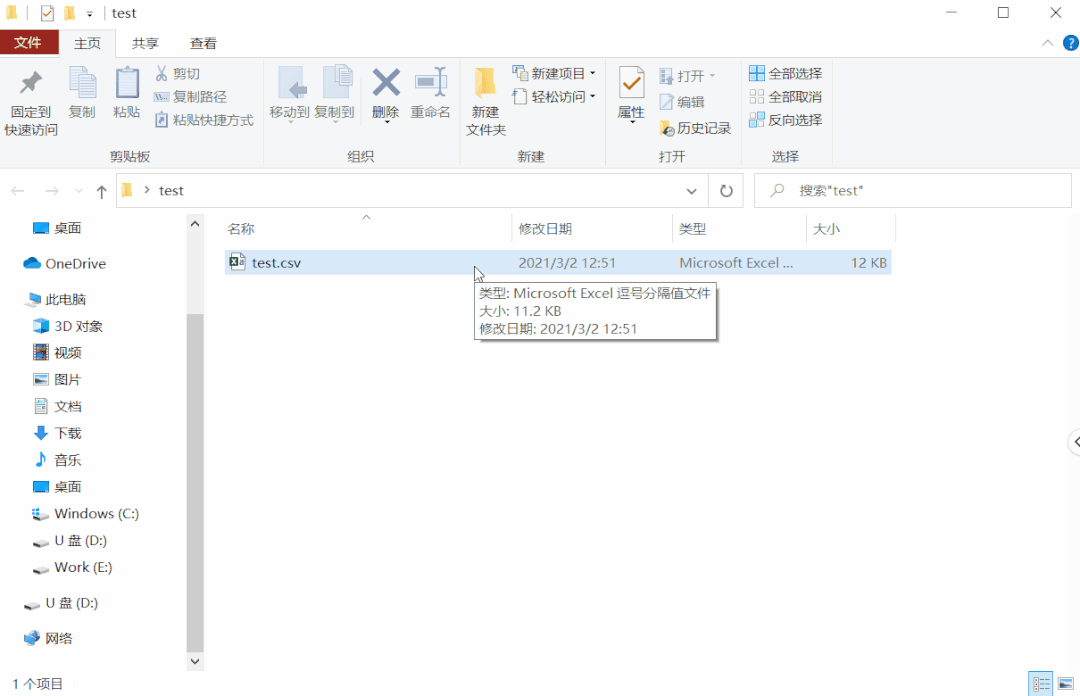Click new folder icon in title bar
Image resolution: width=1080 pixels, height=696 pixels.
(x=69, y=13)
